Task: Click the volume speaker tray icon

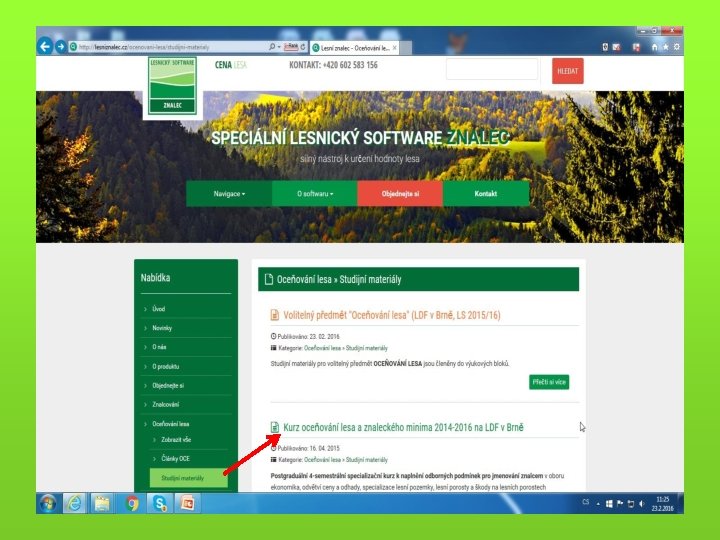Action: (x=641, y=504)
